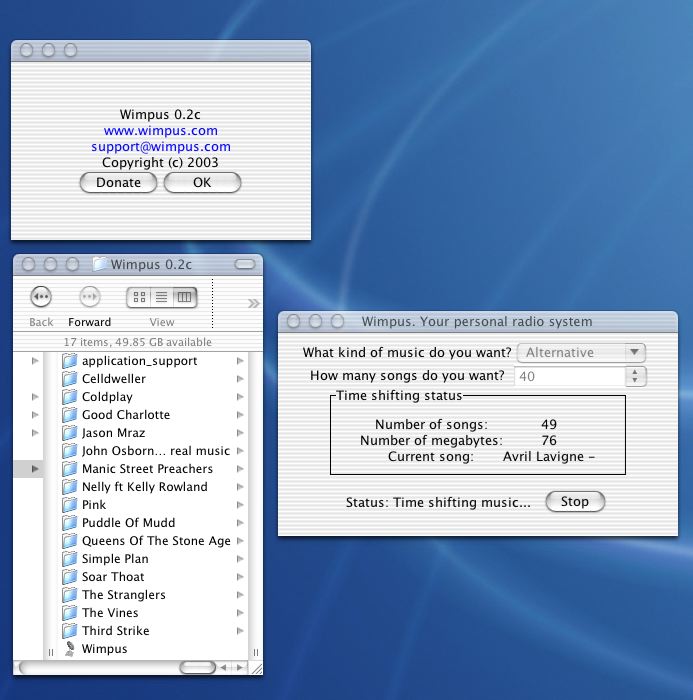Expand Coldplay via its right arrow
Image resolution: width=693 pixels, height=700 pixels.
pyautogui.click(x=240, y=397)
